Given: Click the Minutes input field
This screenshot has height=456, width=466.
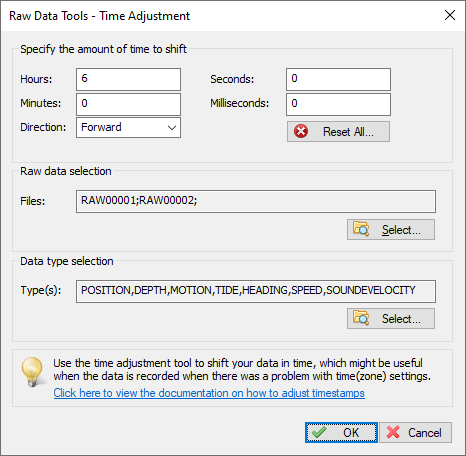Looking at the screenshot, I should 128,104.
